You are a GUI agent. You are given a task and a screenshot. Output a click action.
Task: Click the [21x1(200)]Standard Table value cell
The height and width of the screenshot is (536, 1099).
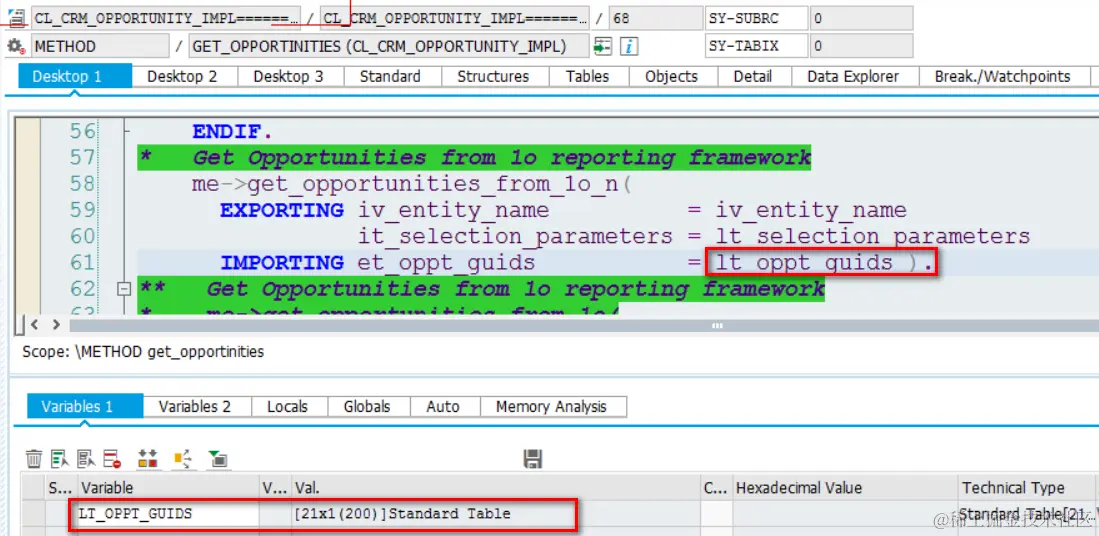496,514
